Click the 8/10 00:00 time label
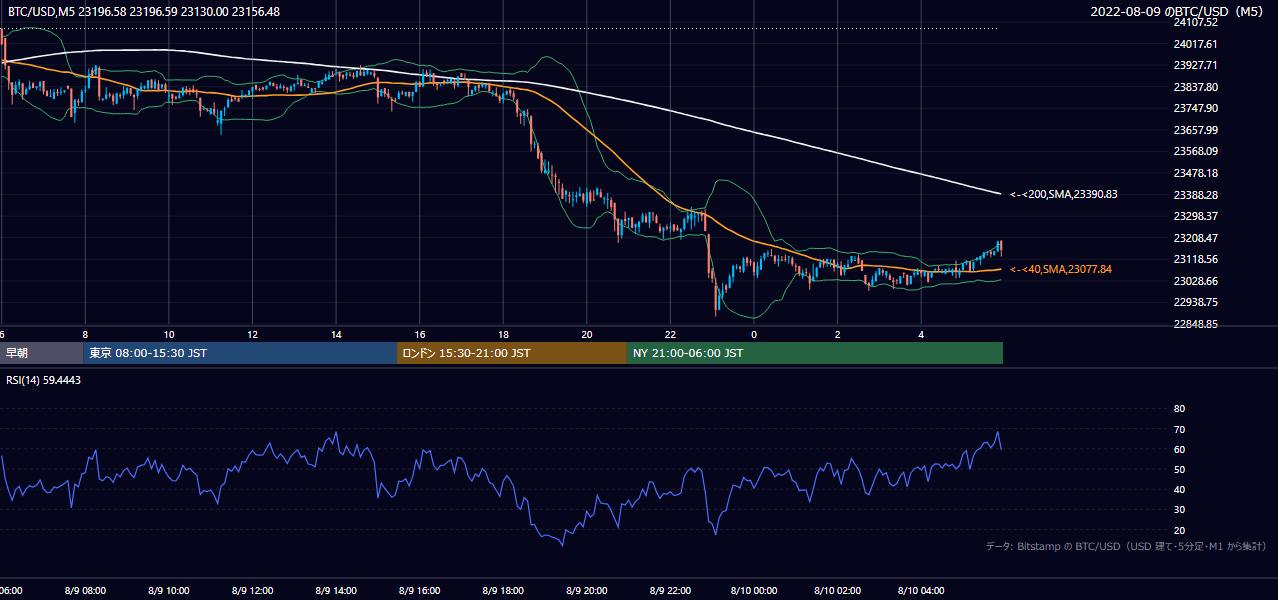Screen dimensions: 1278x600 (754, 590)
